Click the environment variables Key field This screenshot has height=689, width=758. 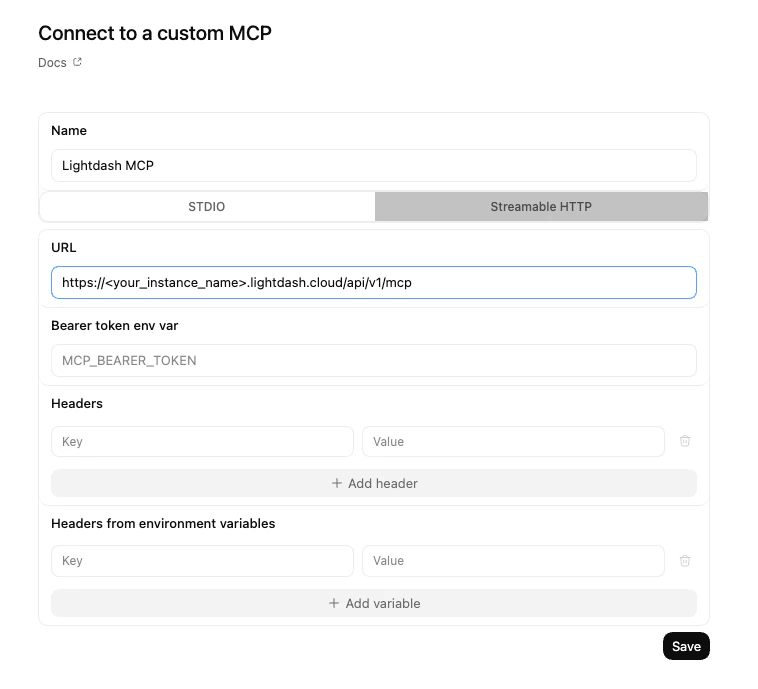click(x=202, y=561)
